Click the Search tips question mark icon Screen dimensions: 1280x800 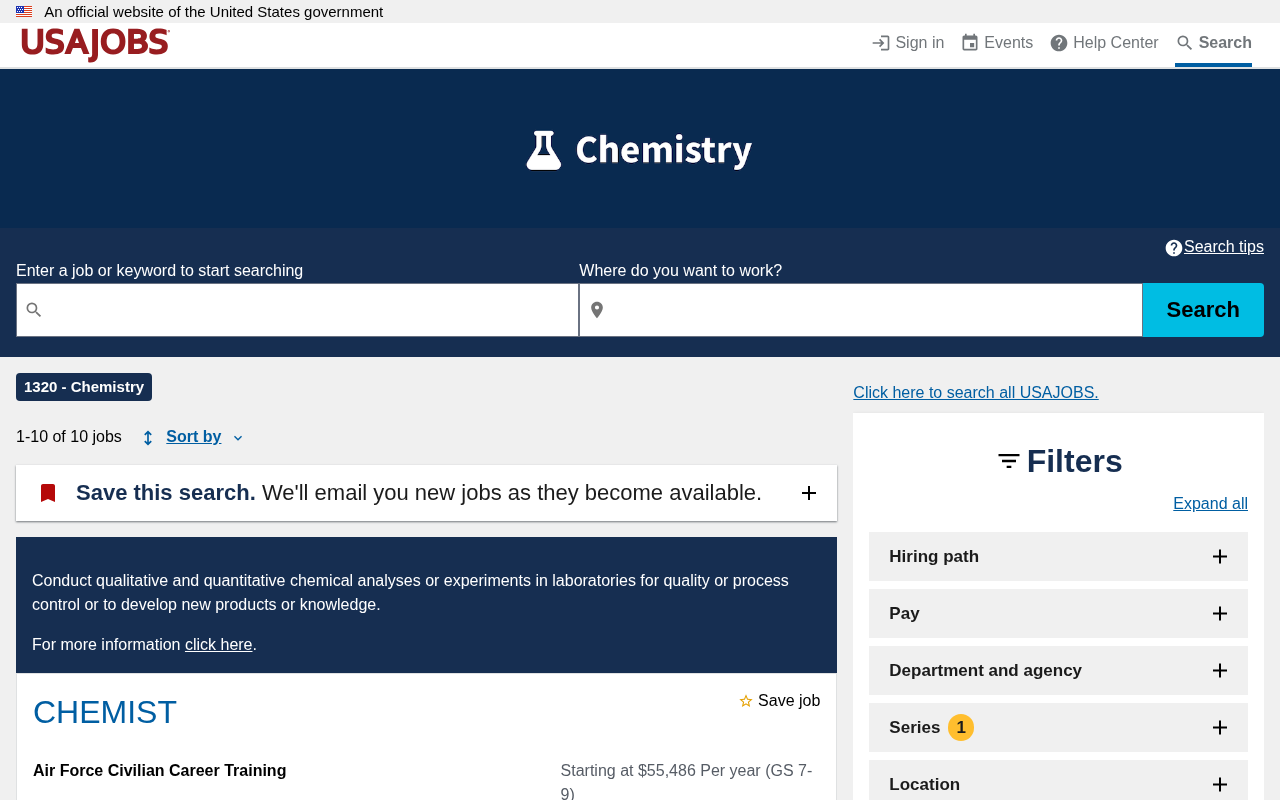tap(1174, 248)
